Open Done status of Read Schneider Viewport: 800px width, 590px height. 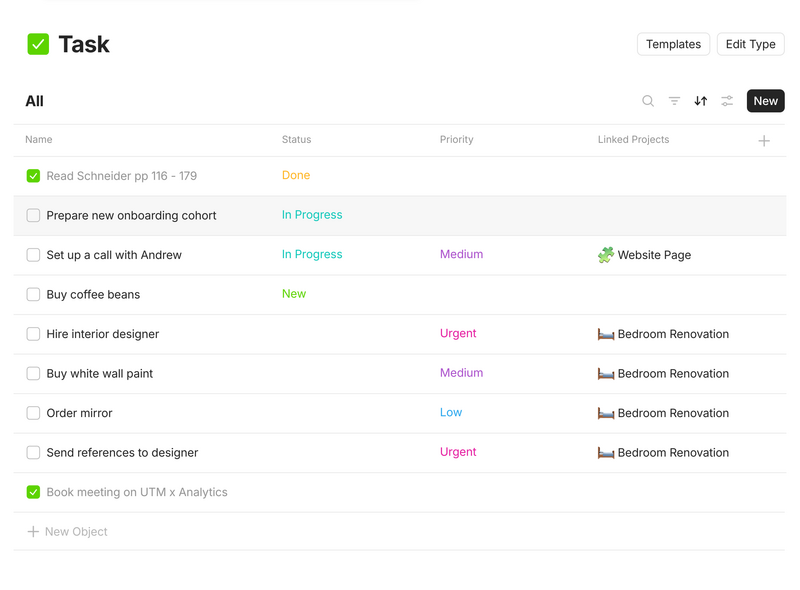(x=296, y=175)
